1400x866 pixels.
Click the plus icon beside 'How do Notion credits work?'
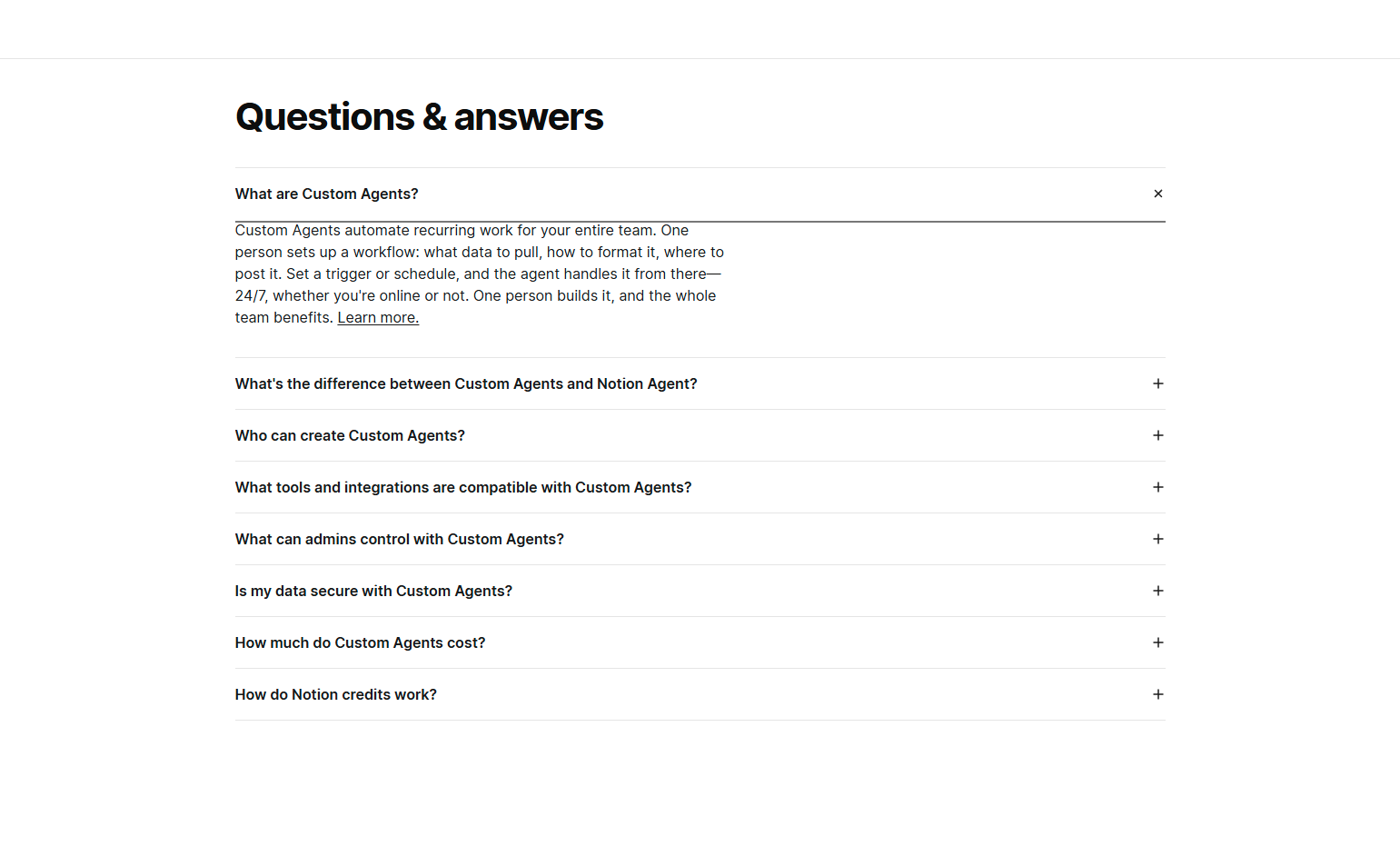(x=1158, y=694)
